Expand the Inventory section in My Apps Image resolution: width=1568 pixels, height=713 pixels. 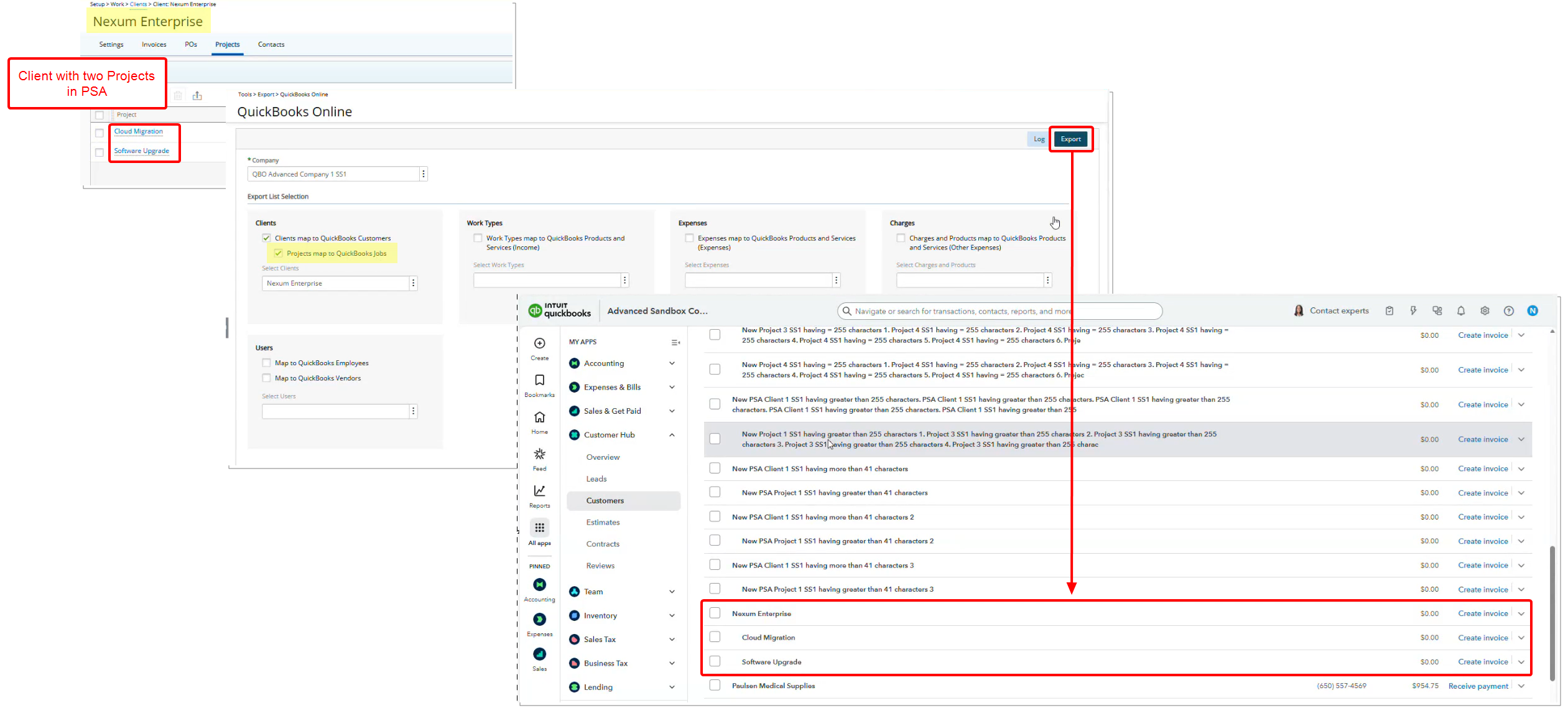[x=672, y=616]
